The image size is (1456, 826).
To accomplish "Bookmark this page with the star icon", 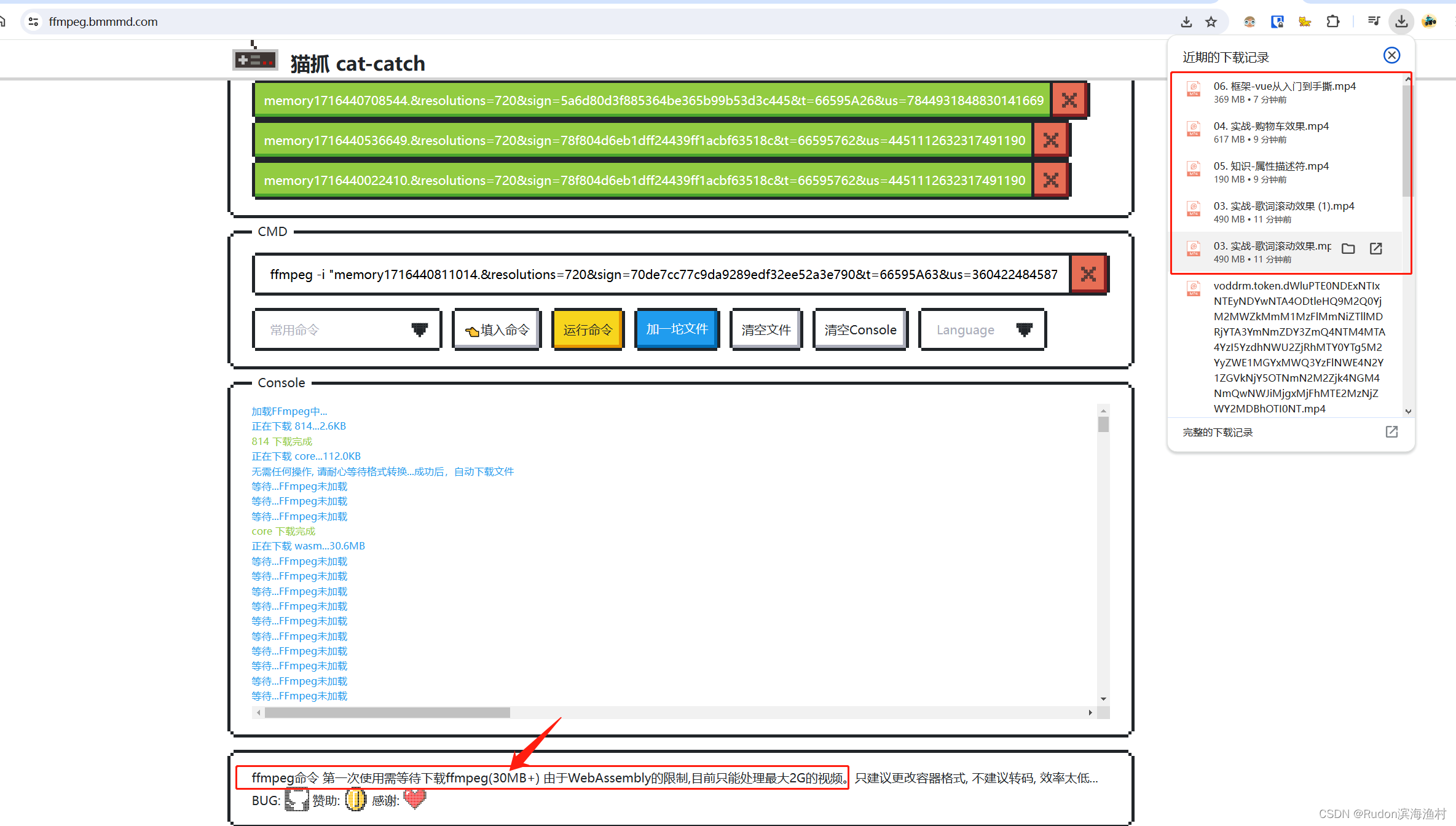I will [1211, 22].
